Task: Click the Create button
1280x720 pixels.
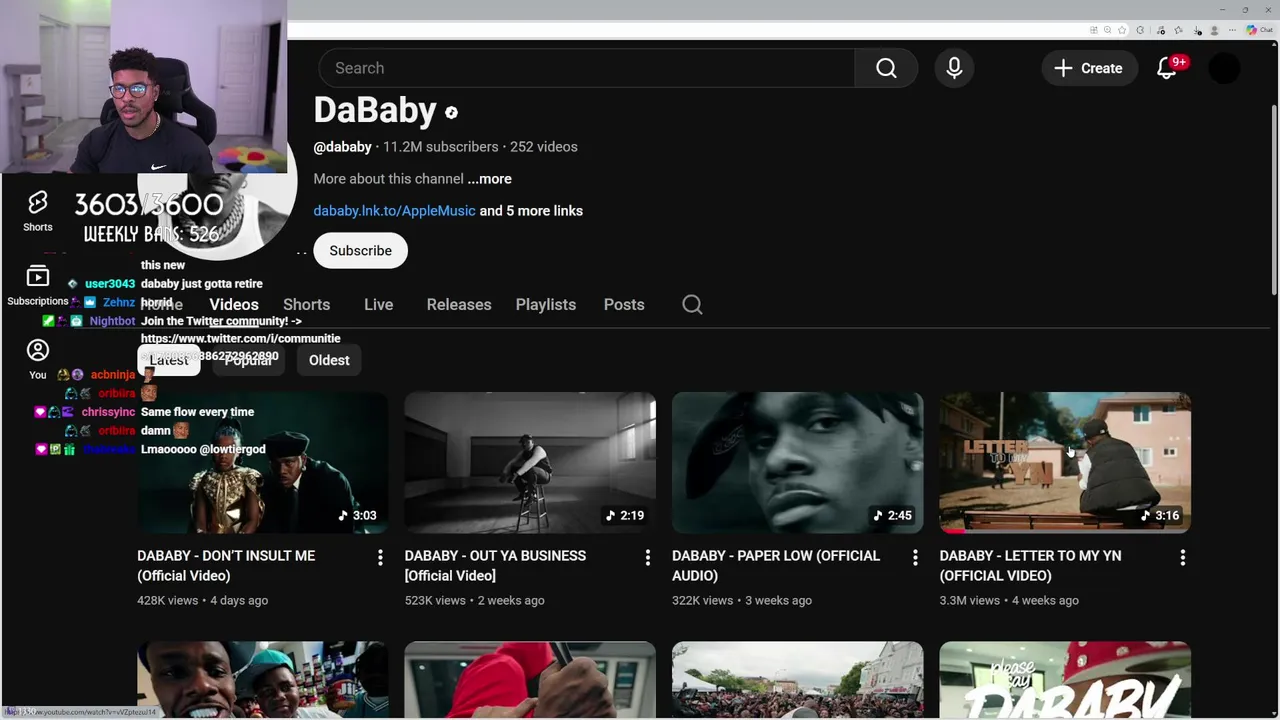Action: [x=1089, y=68]
